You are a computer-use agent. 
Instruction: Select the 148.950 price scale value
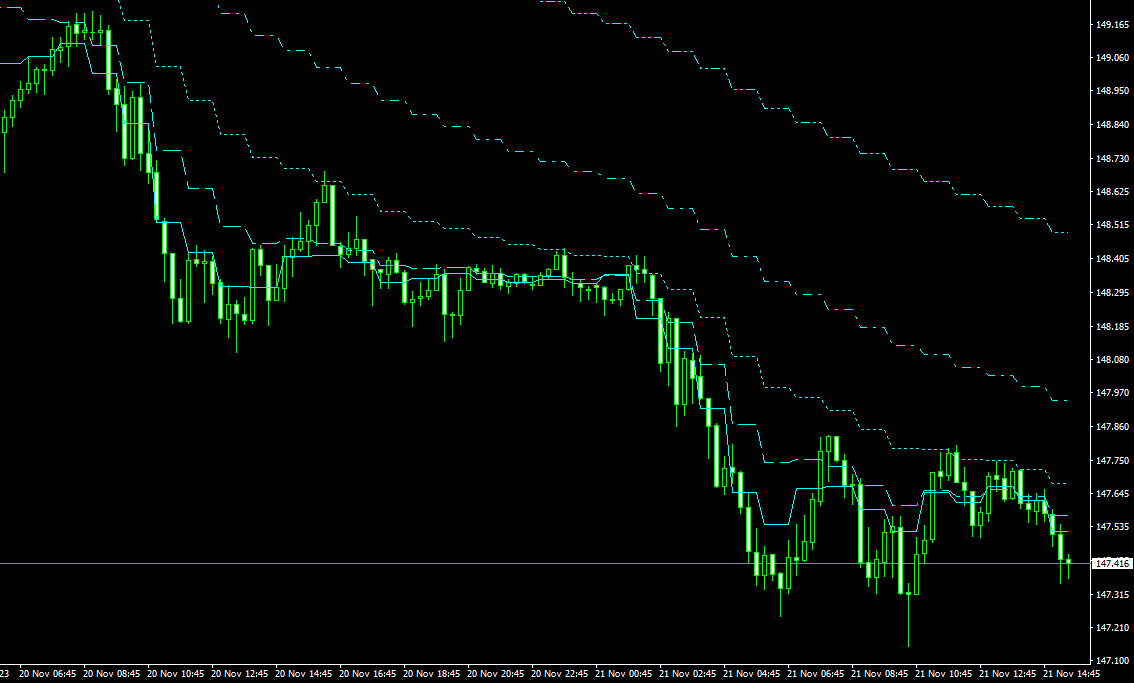[x=1112, y=91]
